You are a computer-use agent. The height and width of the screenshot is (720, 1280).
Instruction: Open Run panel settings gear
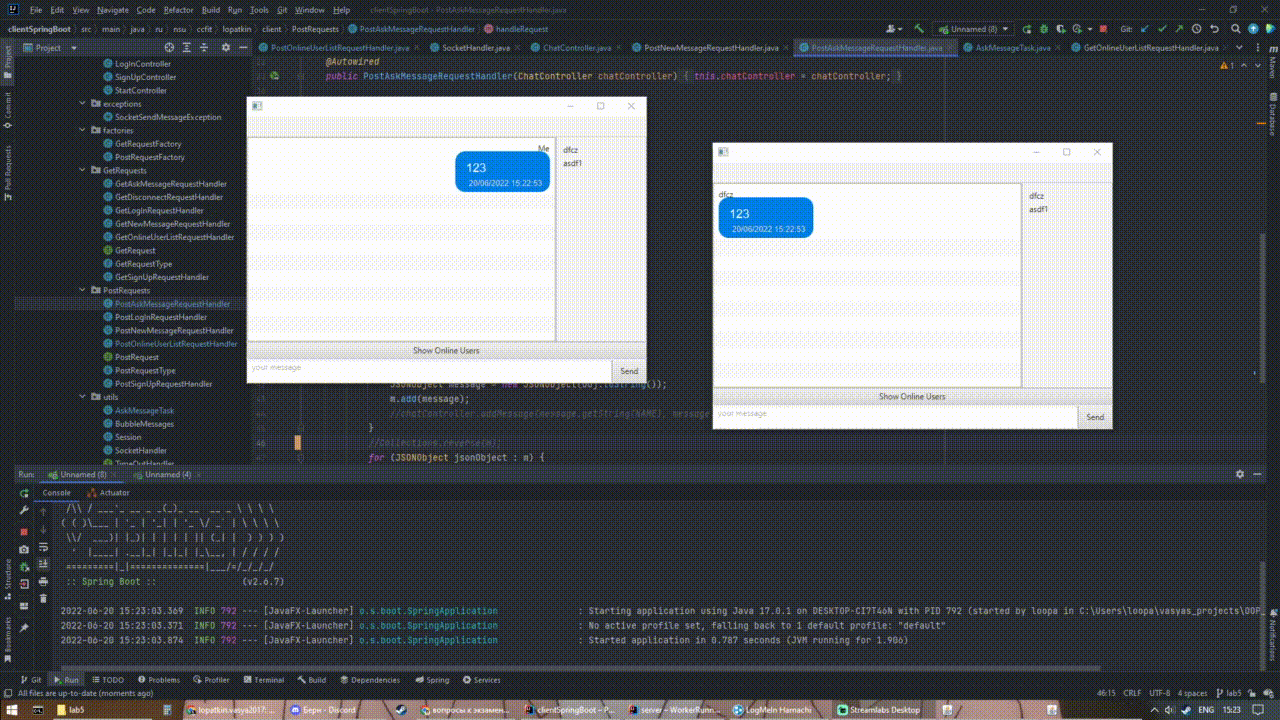tap(1240, 474)
